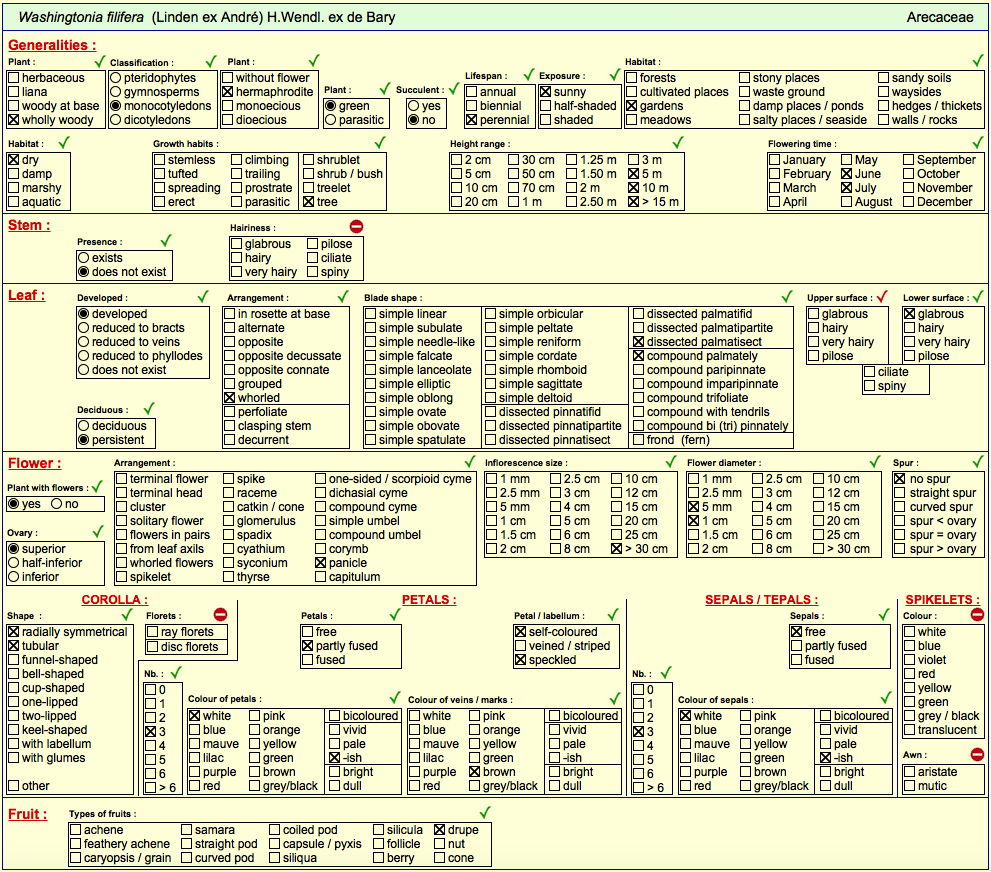Screen dimensions: 991x872
Task: Tick the glabrous upper surface checkbox
Action: point(814,313)
